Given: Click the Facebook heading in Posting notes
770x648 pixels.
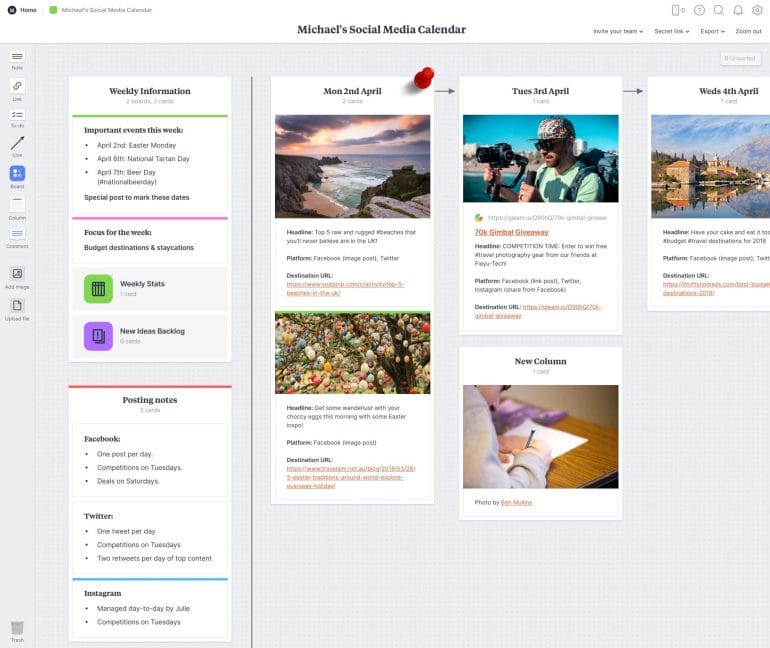Looking at the screenshot, I should click(102, 439).
